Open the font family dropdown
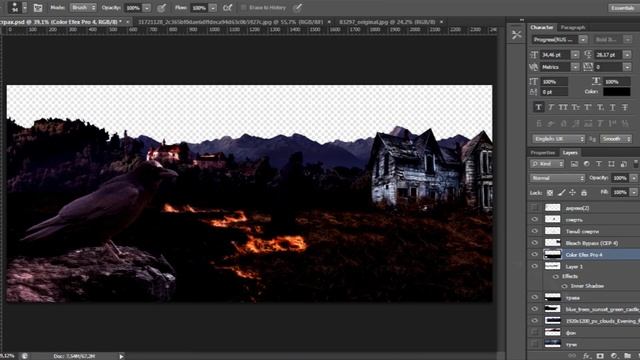The image size is (640, 360). point(583,40)
